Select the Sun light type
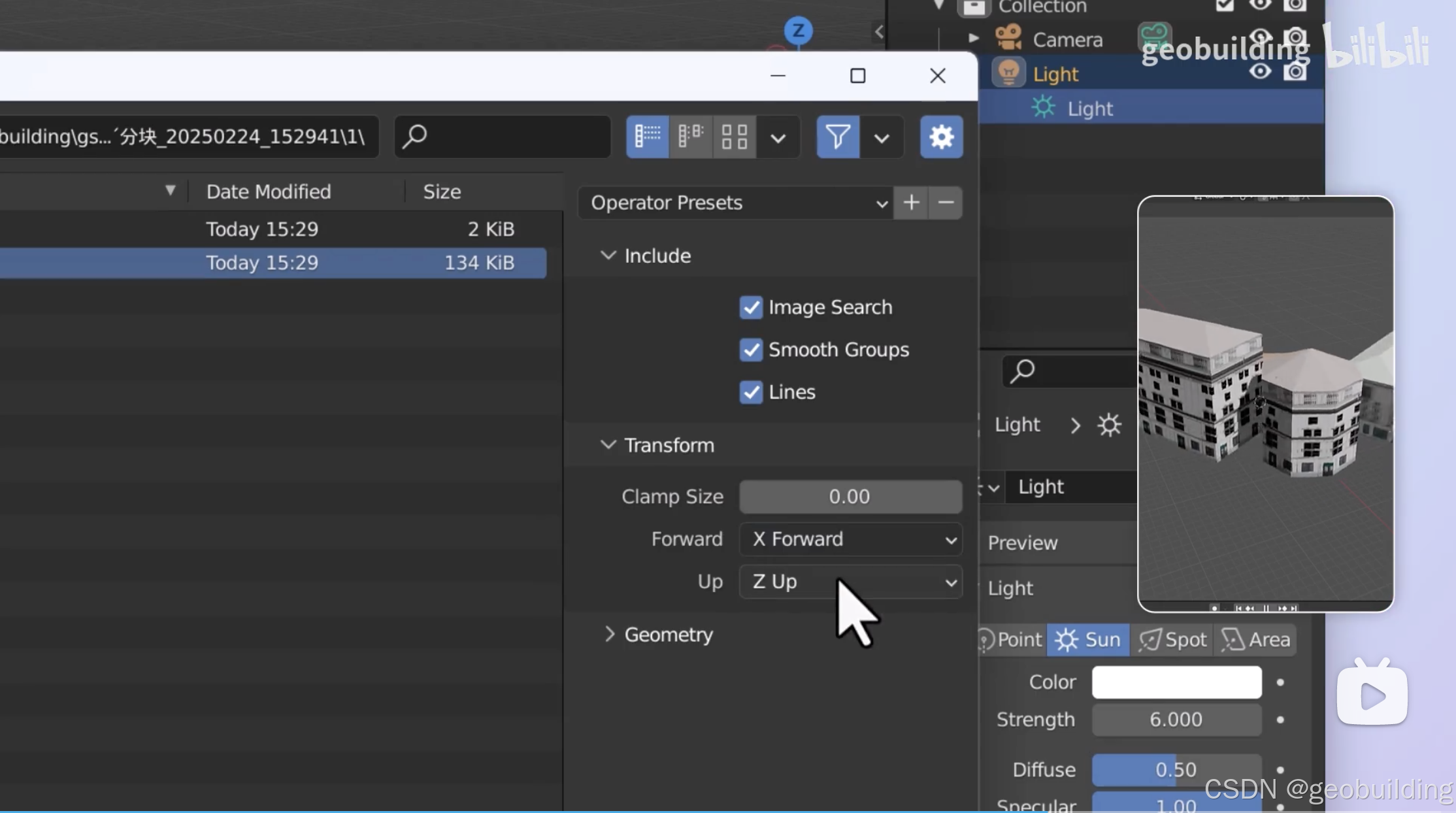 click(x=1088, y=639)
